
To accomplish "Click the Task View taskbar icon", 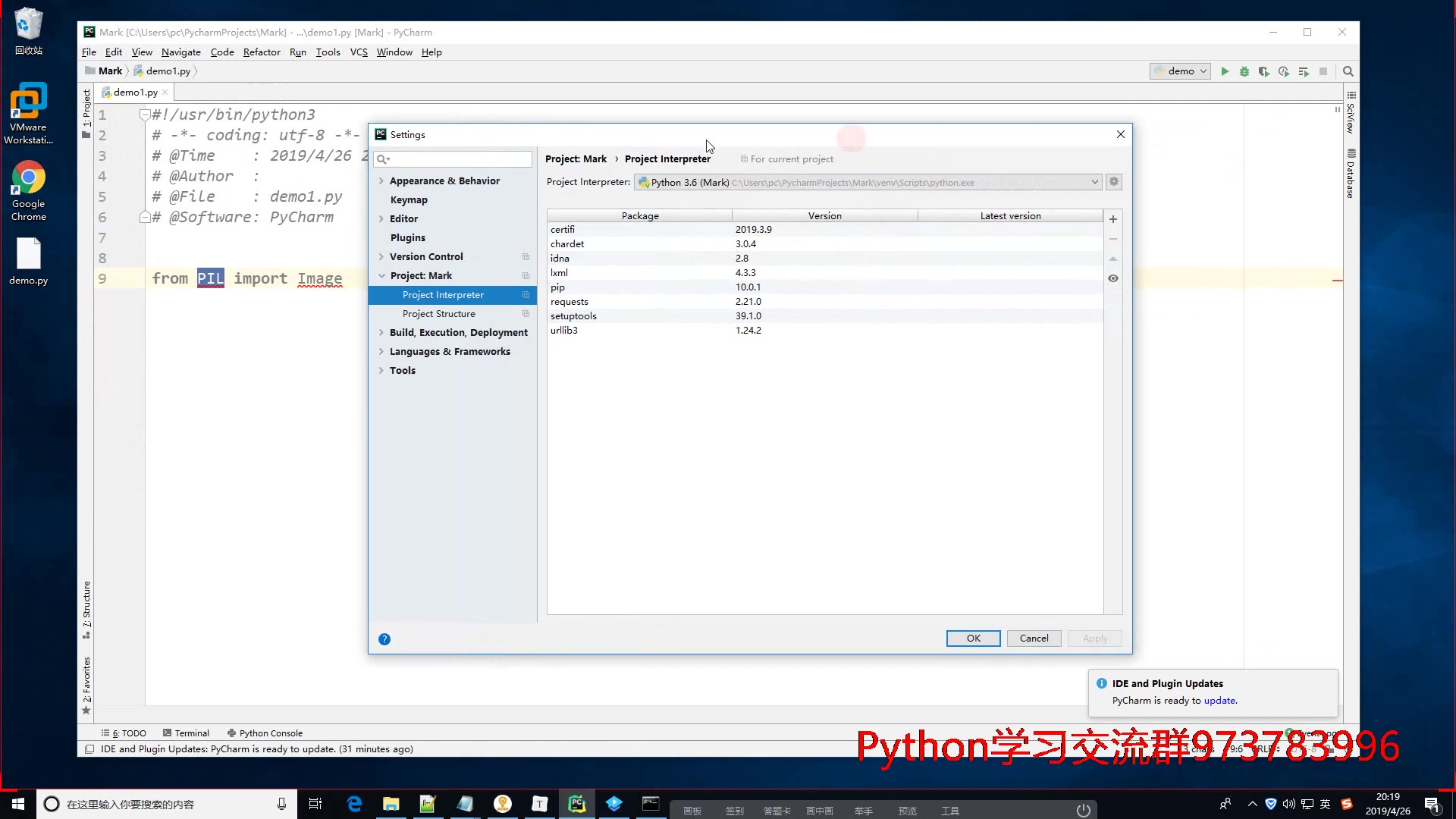I will (x=315, y=804).
